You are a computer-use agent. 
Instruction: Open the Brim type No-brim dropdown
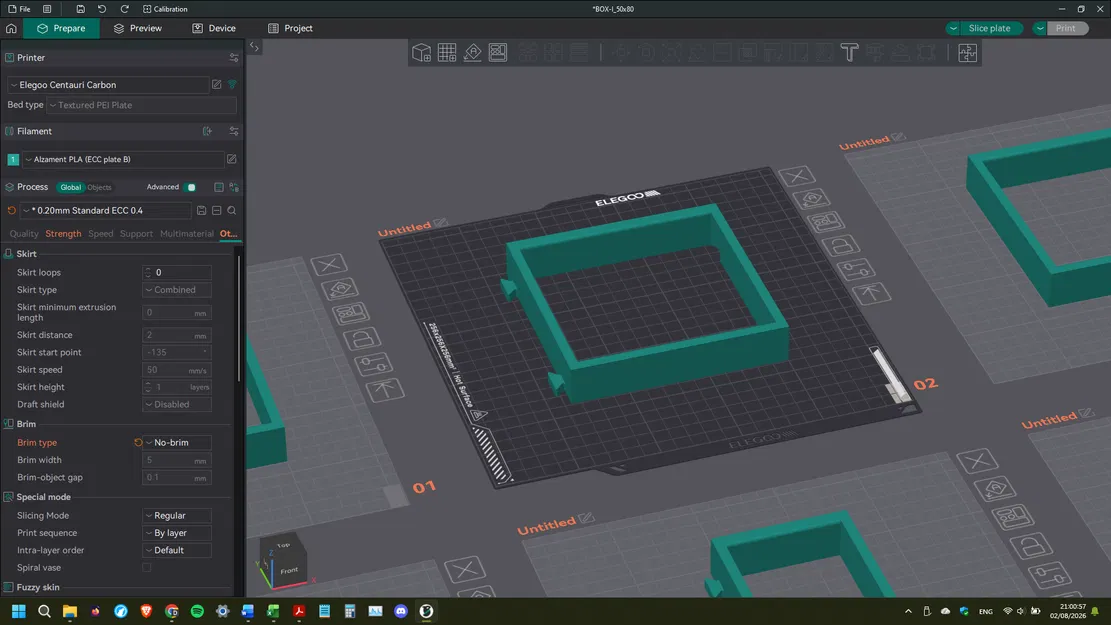pos(177,442)
